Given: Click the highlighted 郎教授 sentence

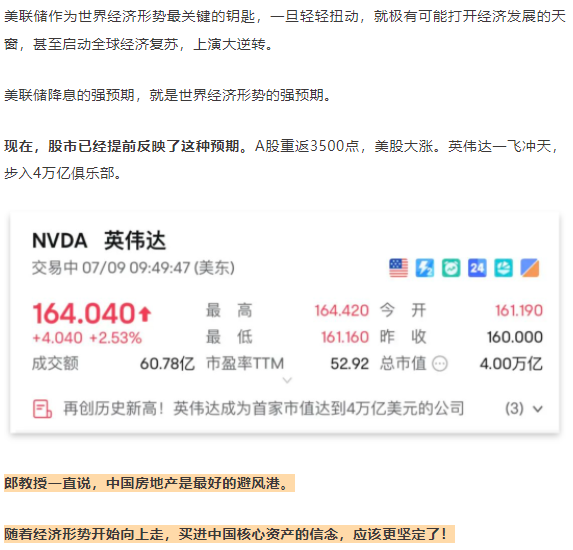Looking at the screenshot, I should (149, 483).
